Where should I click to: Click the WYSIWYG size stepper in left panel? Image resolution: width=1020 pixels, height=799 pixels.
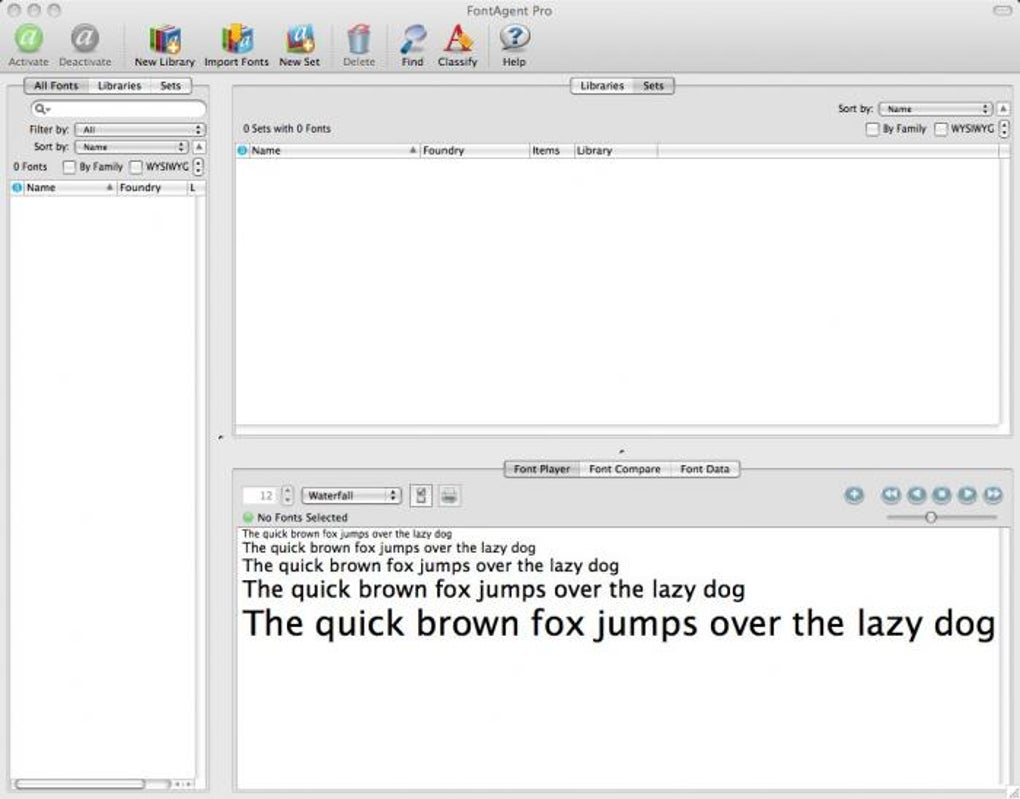click(x=198, y=167)
